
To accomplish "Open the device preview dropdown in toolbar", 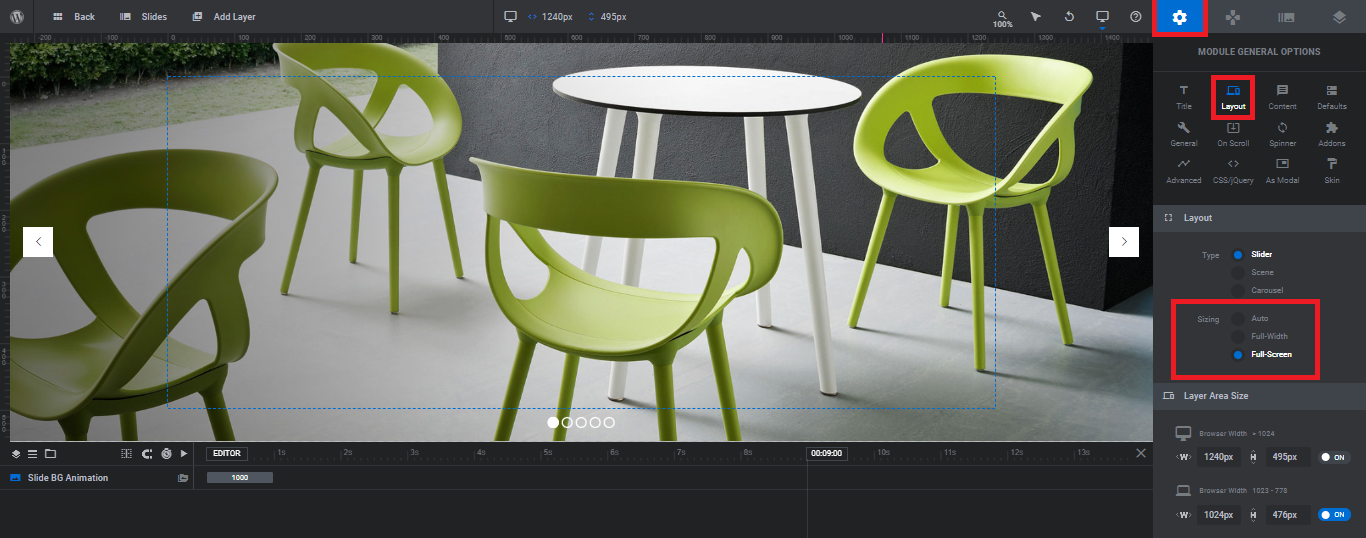I will (x=1103, y=19).
